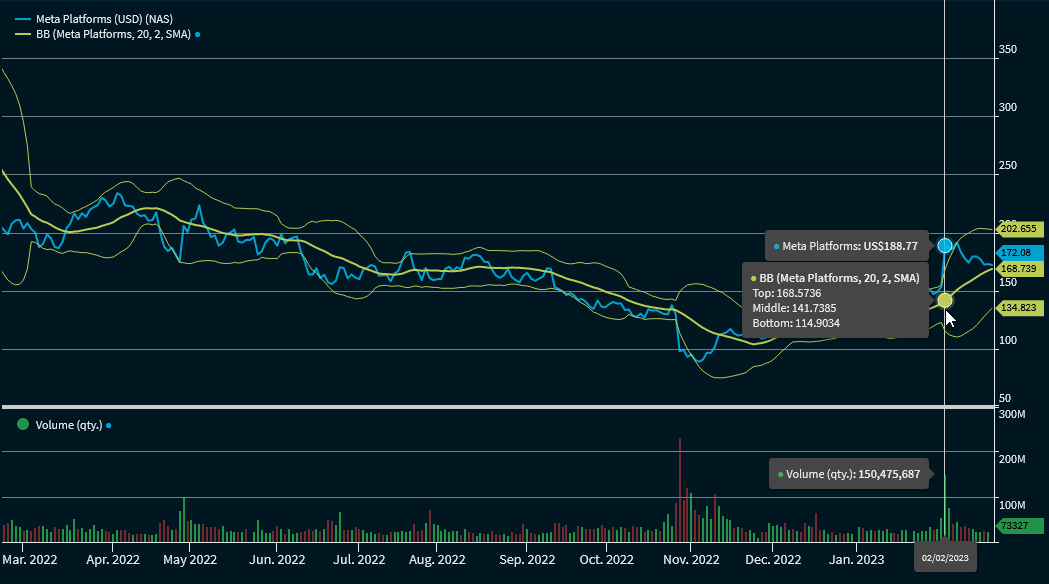
Task: Click the blue dot beside BB indicator legend
Action: coord(198,34)
